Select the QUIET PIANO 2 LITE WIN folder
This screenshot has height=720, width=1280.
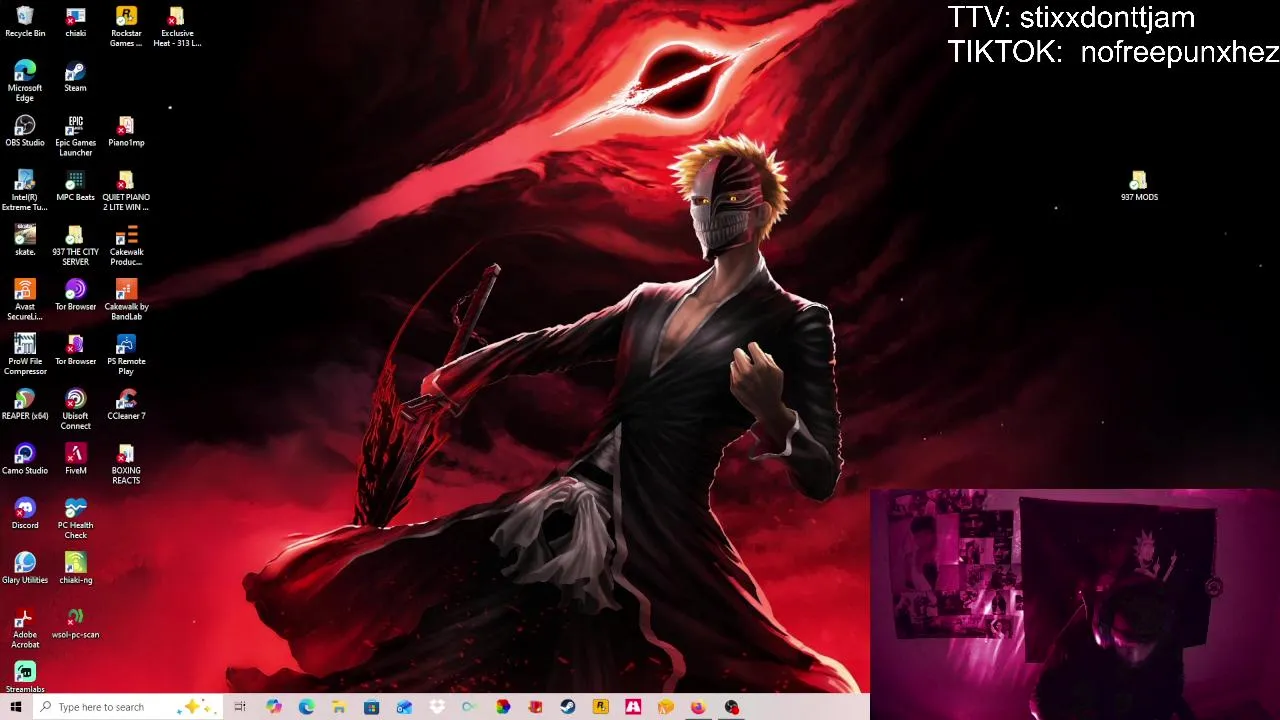(126, 191)
